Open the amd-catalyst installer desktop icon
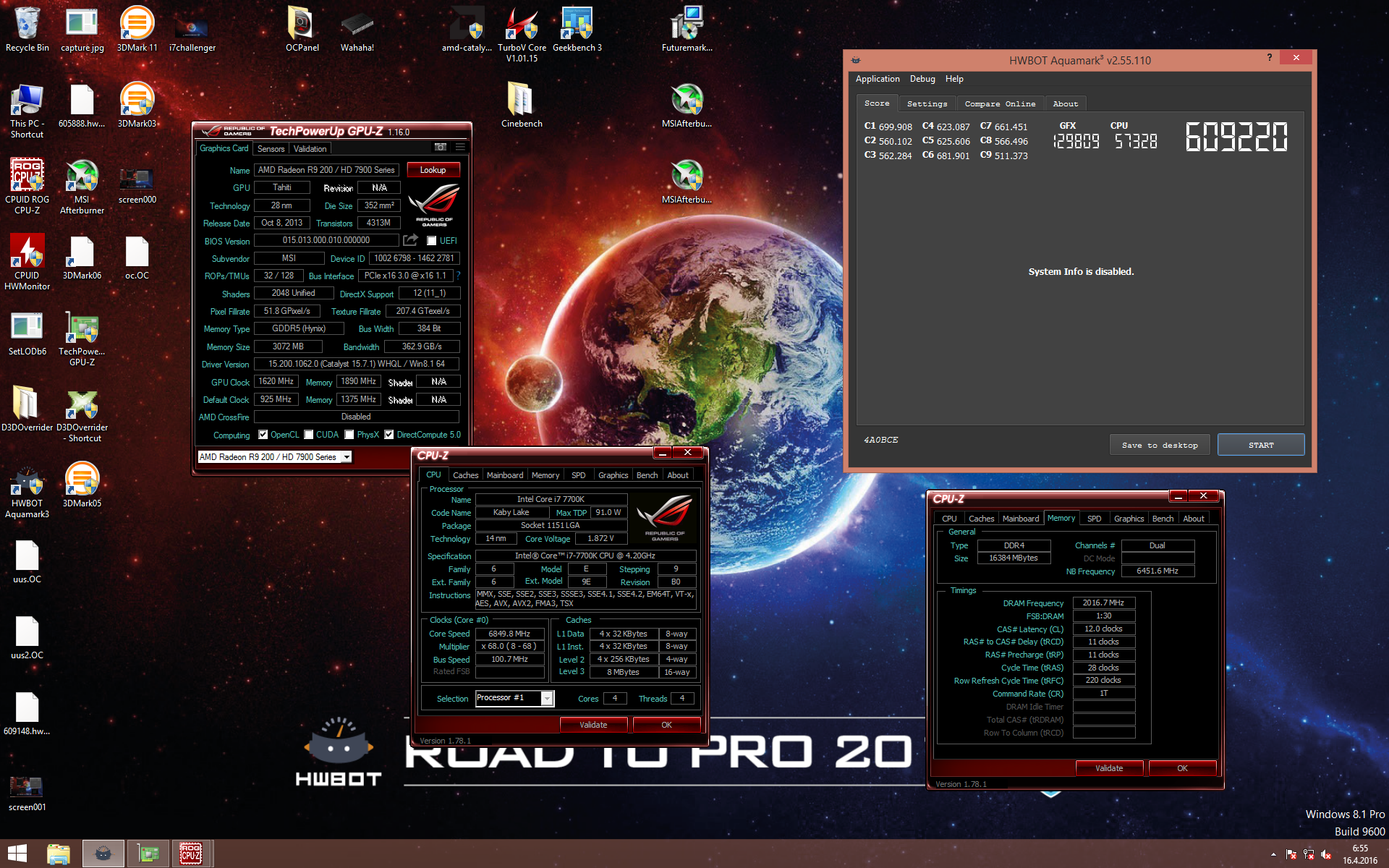 pos(467,29)
